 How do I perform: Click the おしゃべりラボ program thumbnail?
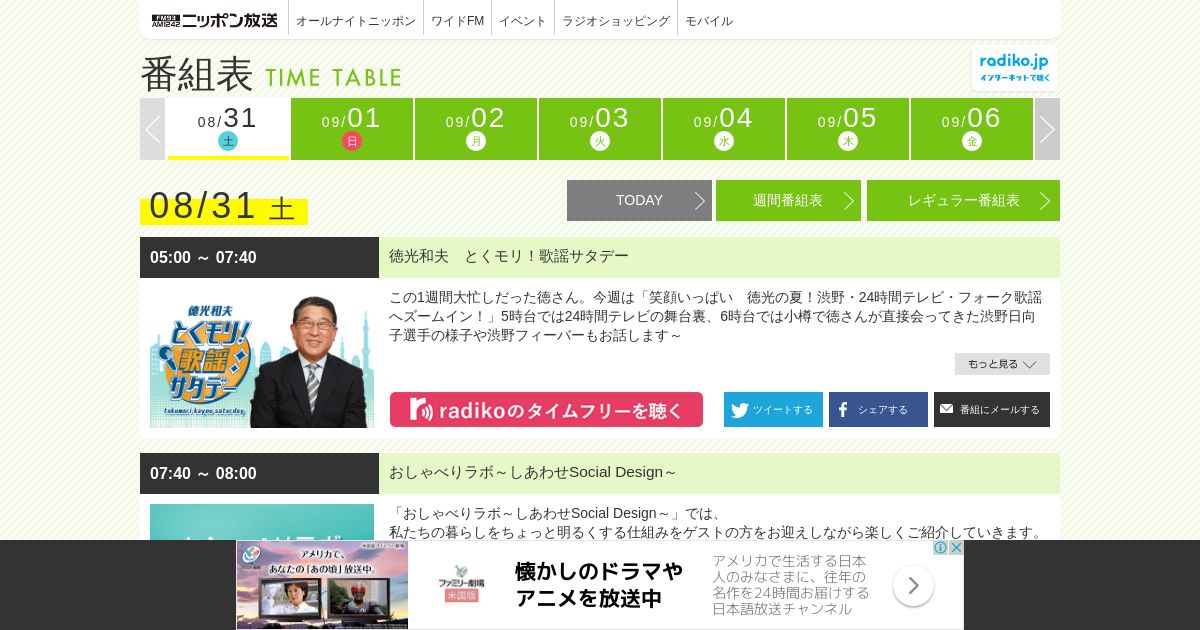262,522
